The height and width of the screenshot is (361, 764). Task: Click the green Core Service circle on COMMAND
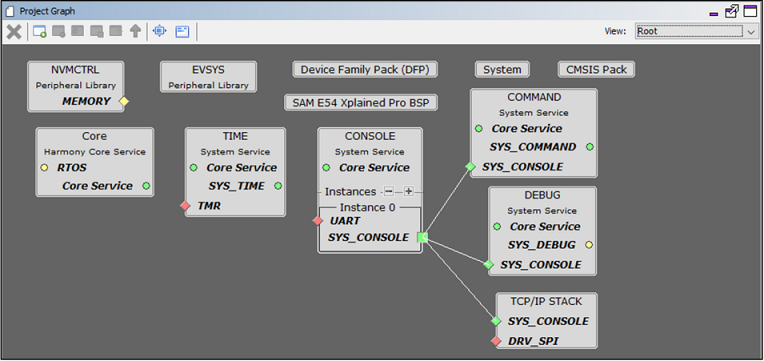pyautogui.click(x=479, y=129)
